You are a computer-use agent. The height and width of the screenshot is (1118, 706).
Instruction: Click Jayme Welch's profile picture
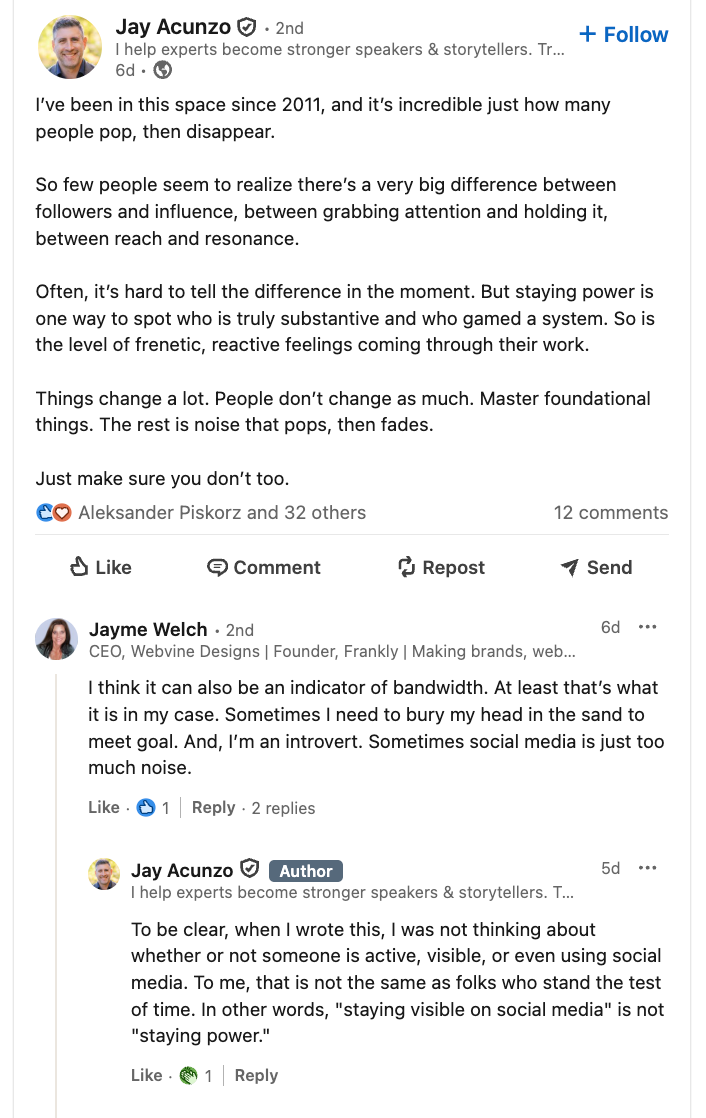pyautogui.click(x=57, y=639)
